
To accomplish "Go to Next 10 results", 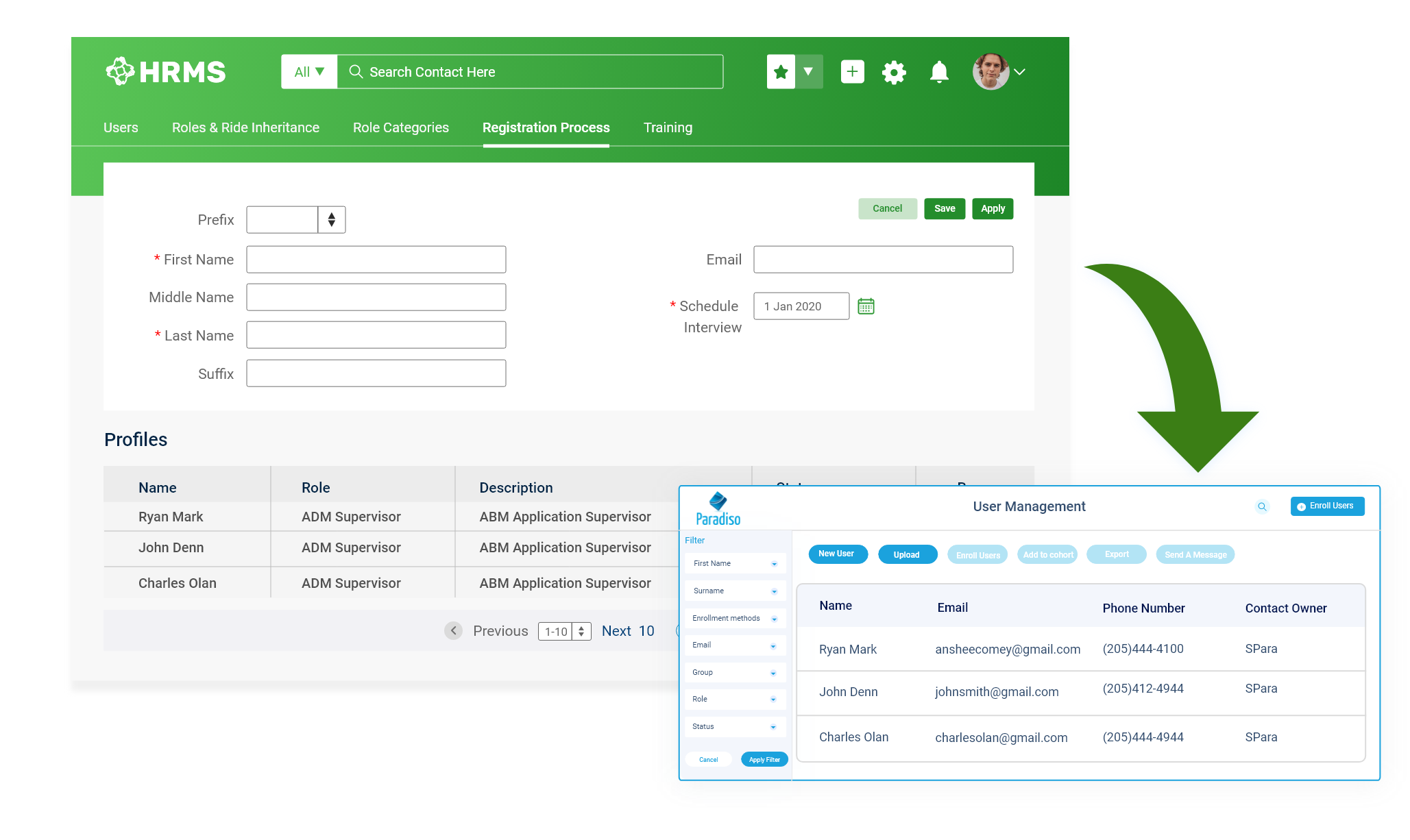I will (x=628, y=631).
